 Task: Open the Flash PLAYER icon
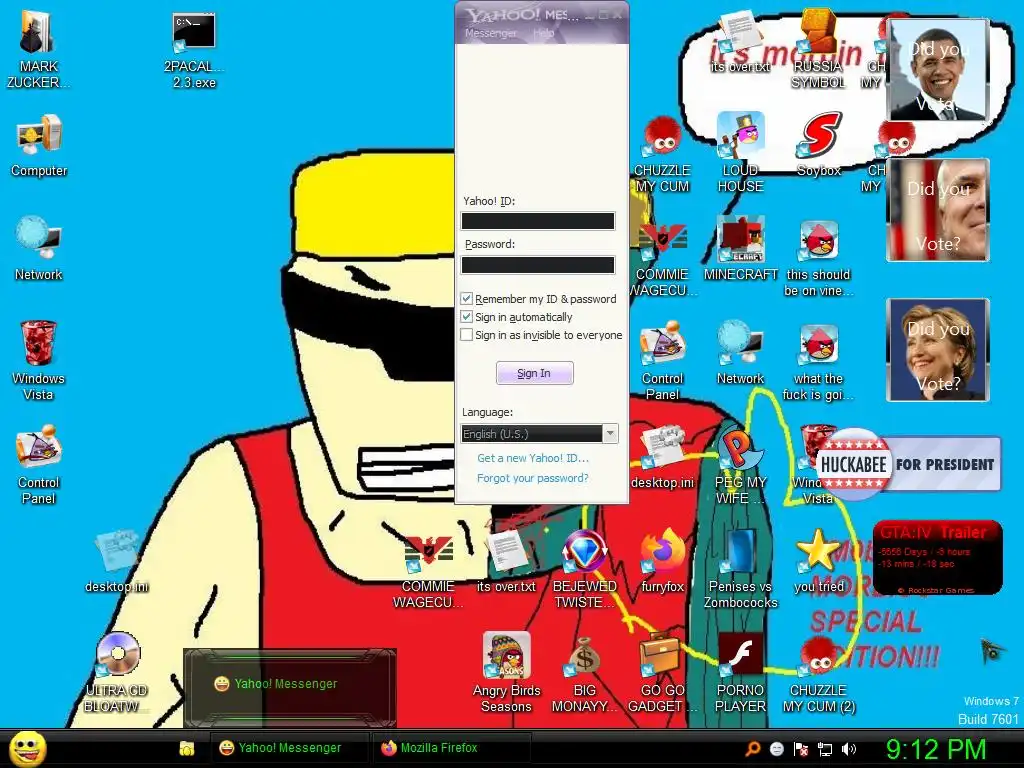pyautogui.click(x=740, y=672)
